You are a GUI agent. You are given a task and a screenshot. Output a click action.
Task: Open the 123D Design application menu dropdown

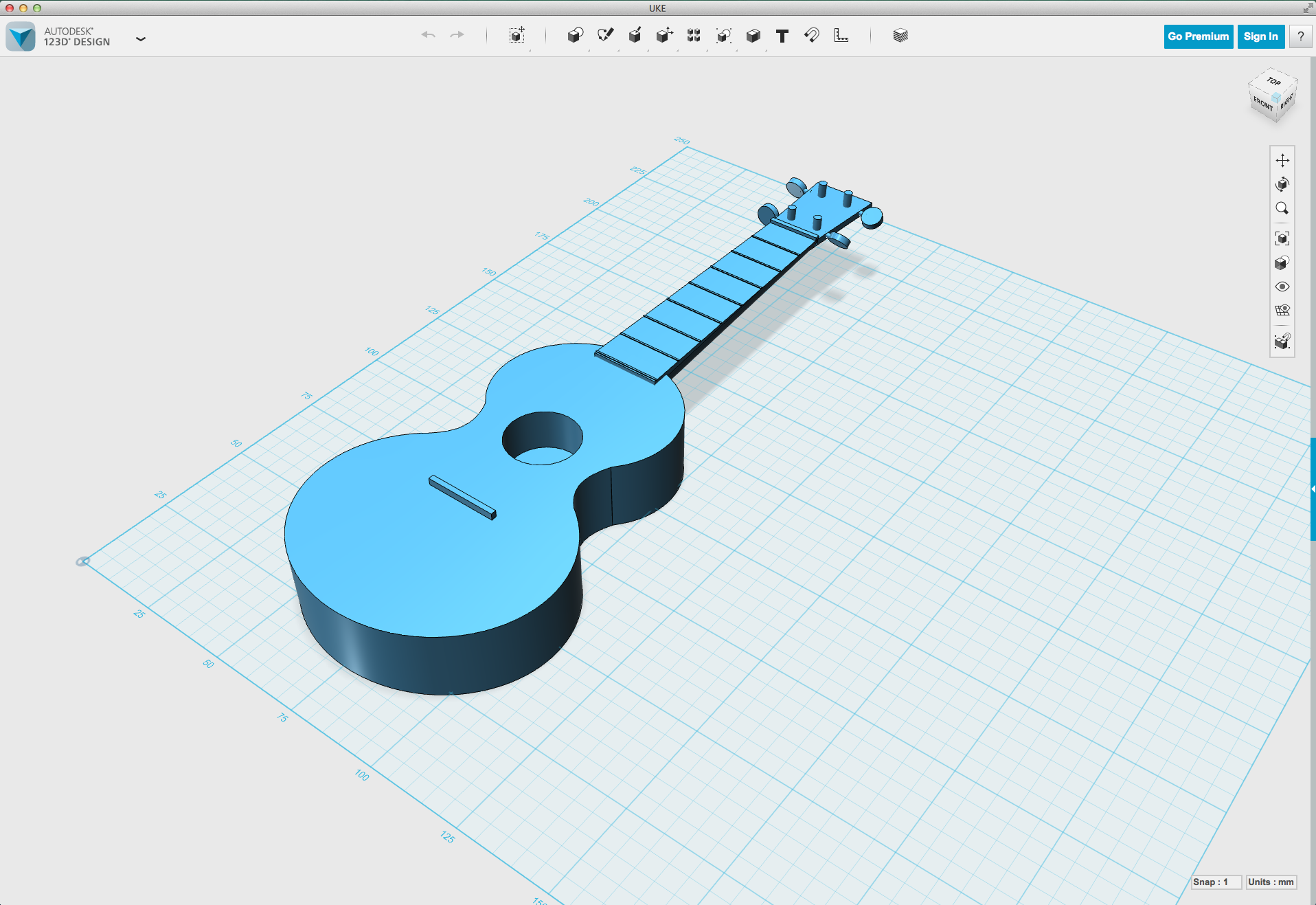[x=141, y=38]
